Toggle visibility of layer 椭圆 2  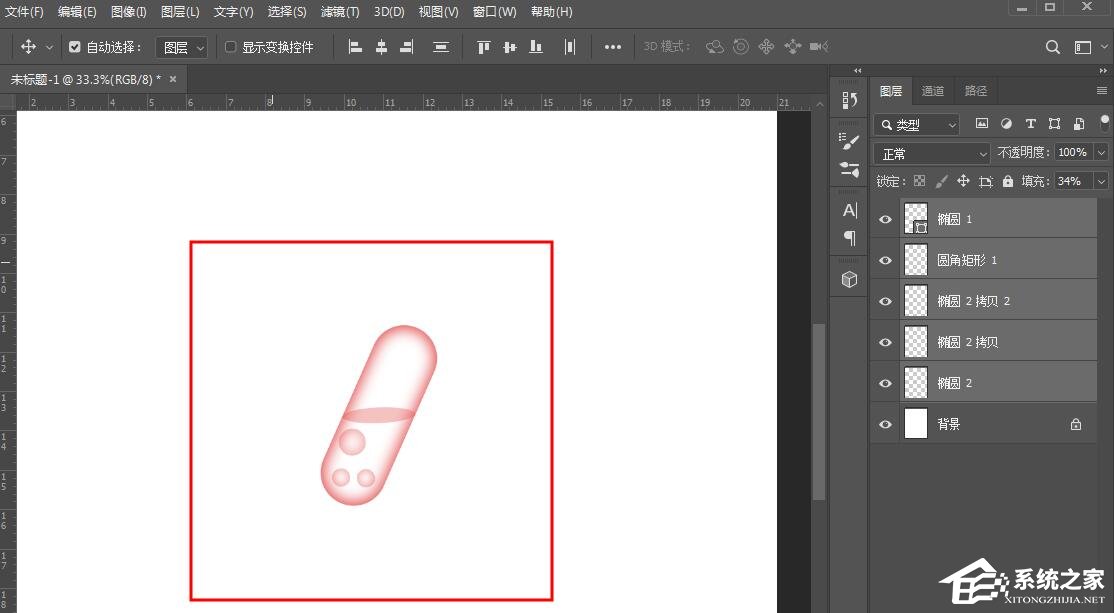click(885, 382)
